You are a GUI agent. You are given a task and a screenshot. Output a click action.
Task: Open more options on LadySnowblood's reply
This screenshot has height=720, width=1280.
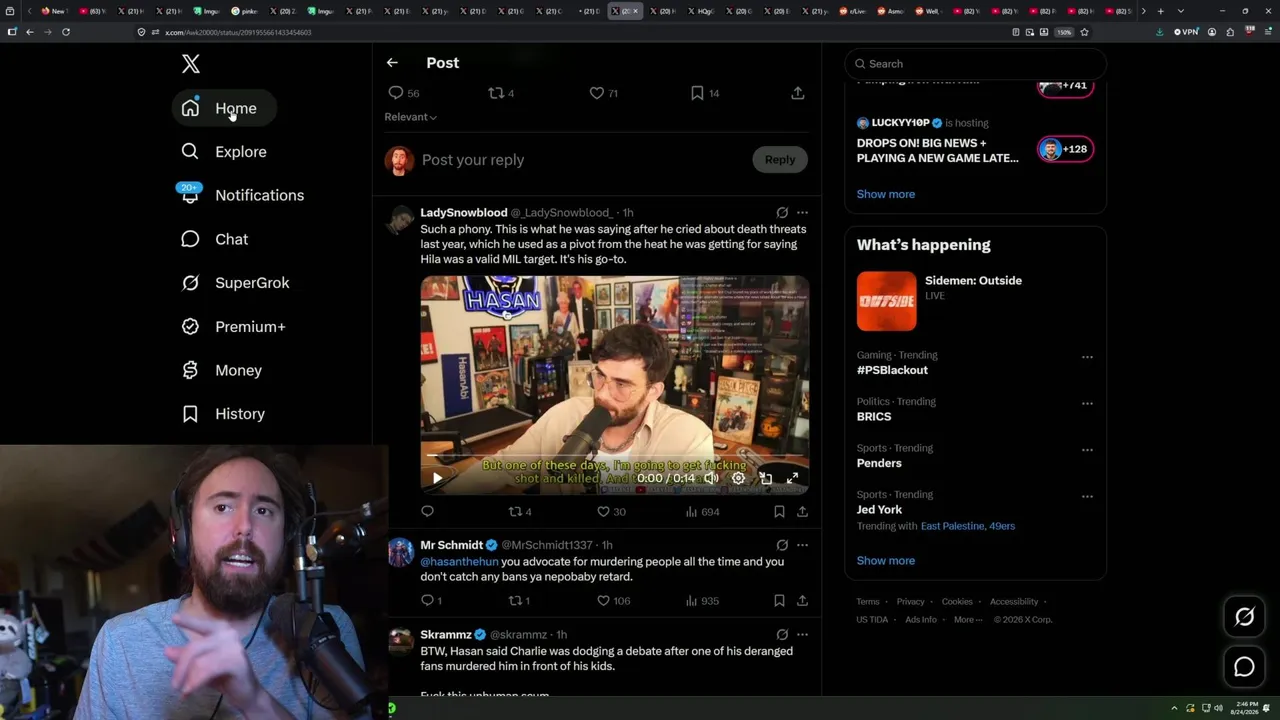point(802,213)
